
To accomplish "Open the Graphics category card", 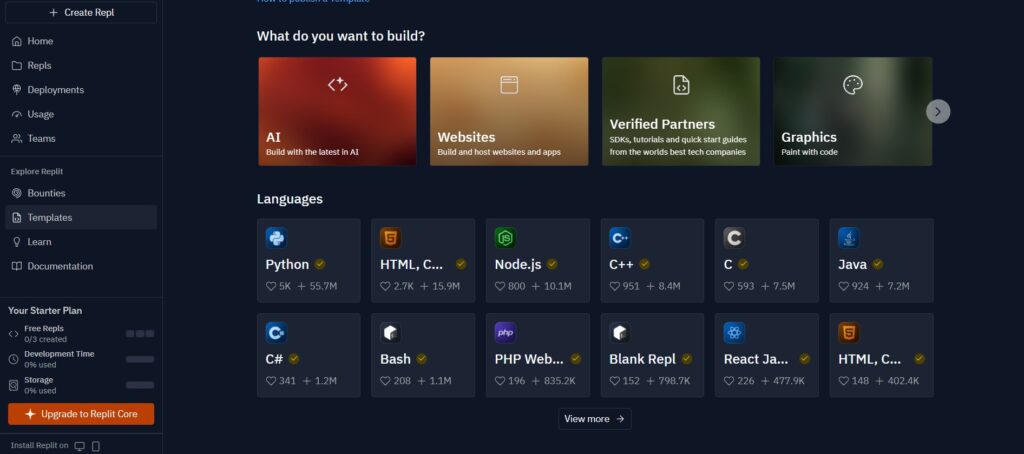I will tap(853, 111).
